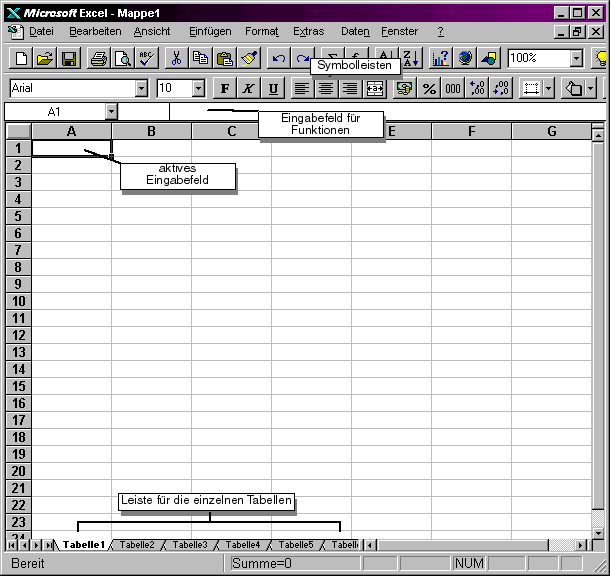Click the formula bar input field

(387, 112)
